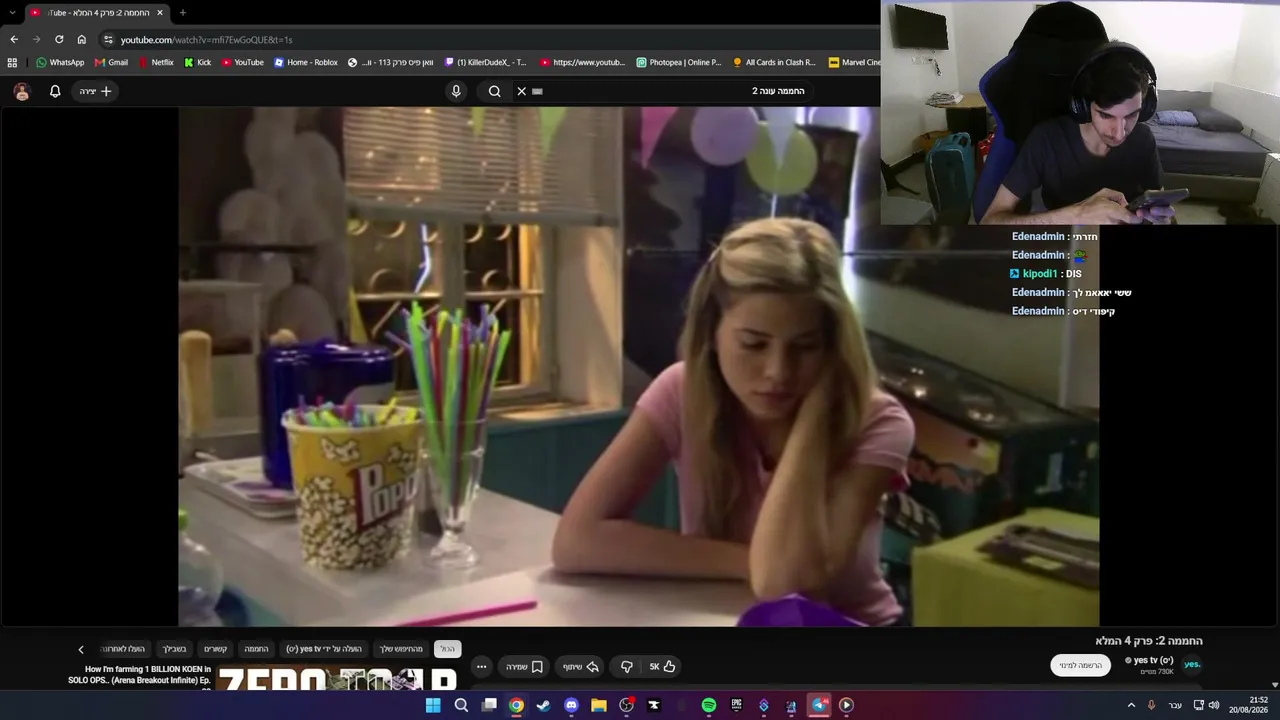The image size is (1280, 720).
Task: Select the 'החממה' filter chip
Action: click(257, 649)
